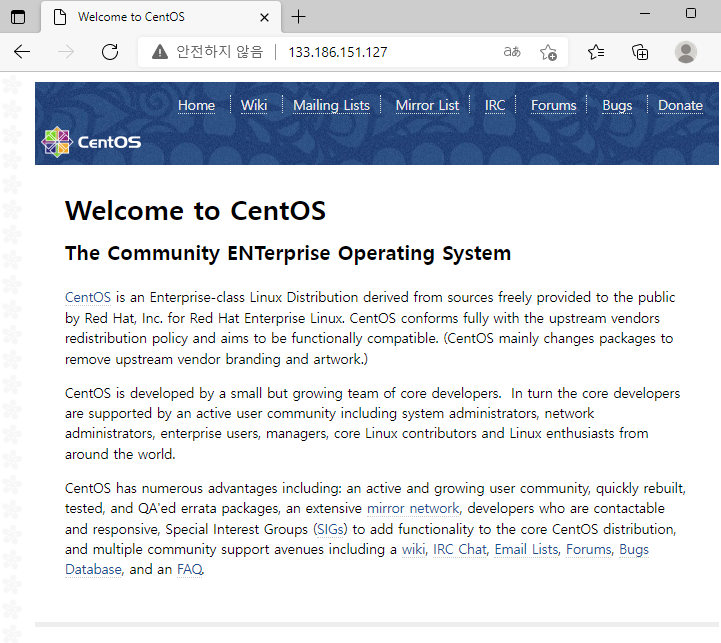Viewport: 721px width, 643px height.
Task: Open Forums in the top navigation bar
Action: tap(554, 105)
